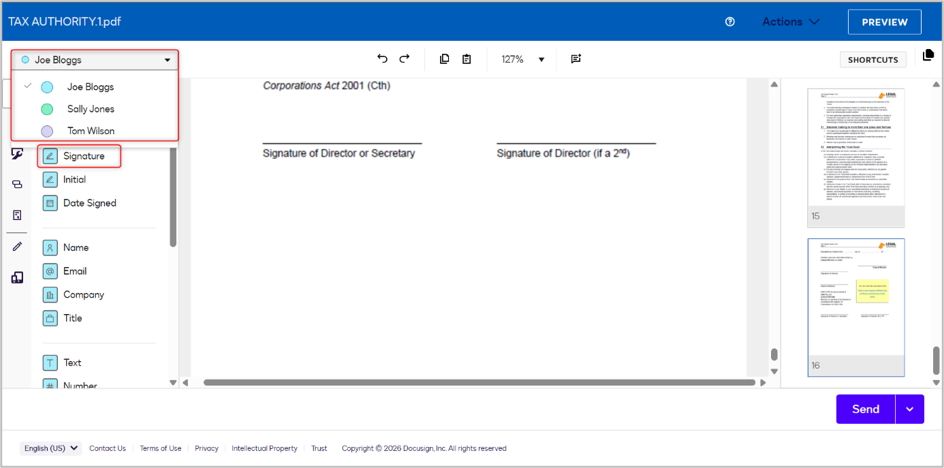Screen dimensions: 944x468
Task: Open the Terms of Use link
Action: [x=160, y=448]
